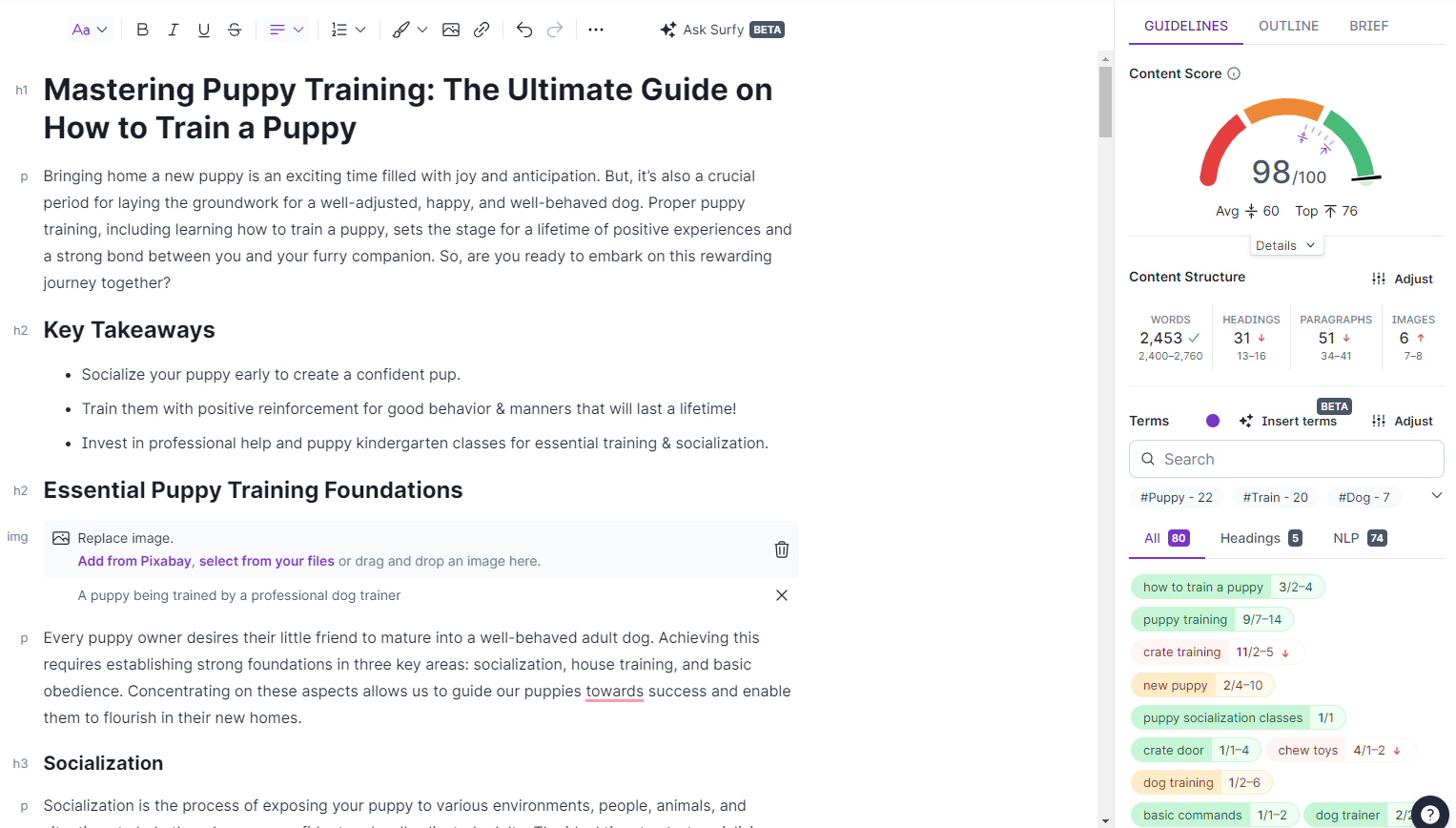This screenshot has width=1456, height=828.
Task: Open the more options ellipsis menu
Action: tap(596, 30)
